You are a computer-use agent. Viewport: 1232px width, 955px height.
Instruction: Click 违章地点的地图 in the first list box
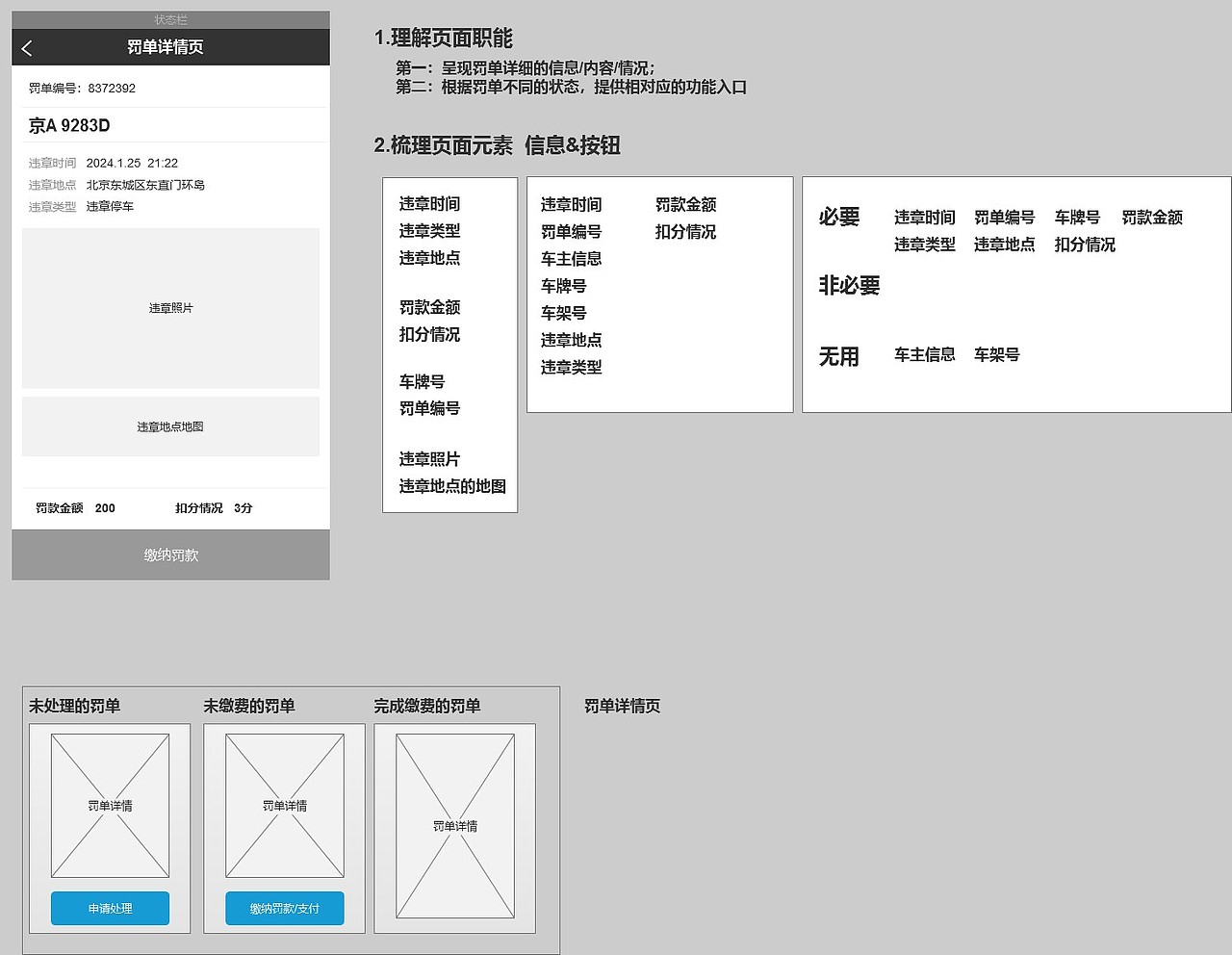click(452, 486)
